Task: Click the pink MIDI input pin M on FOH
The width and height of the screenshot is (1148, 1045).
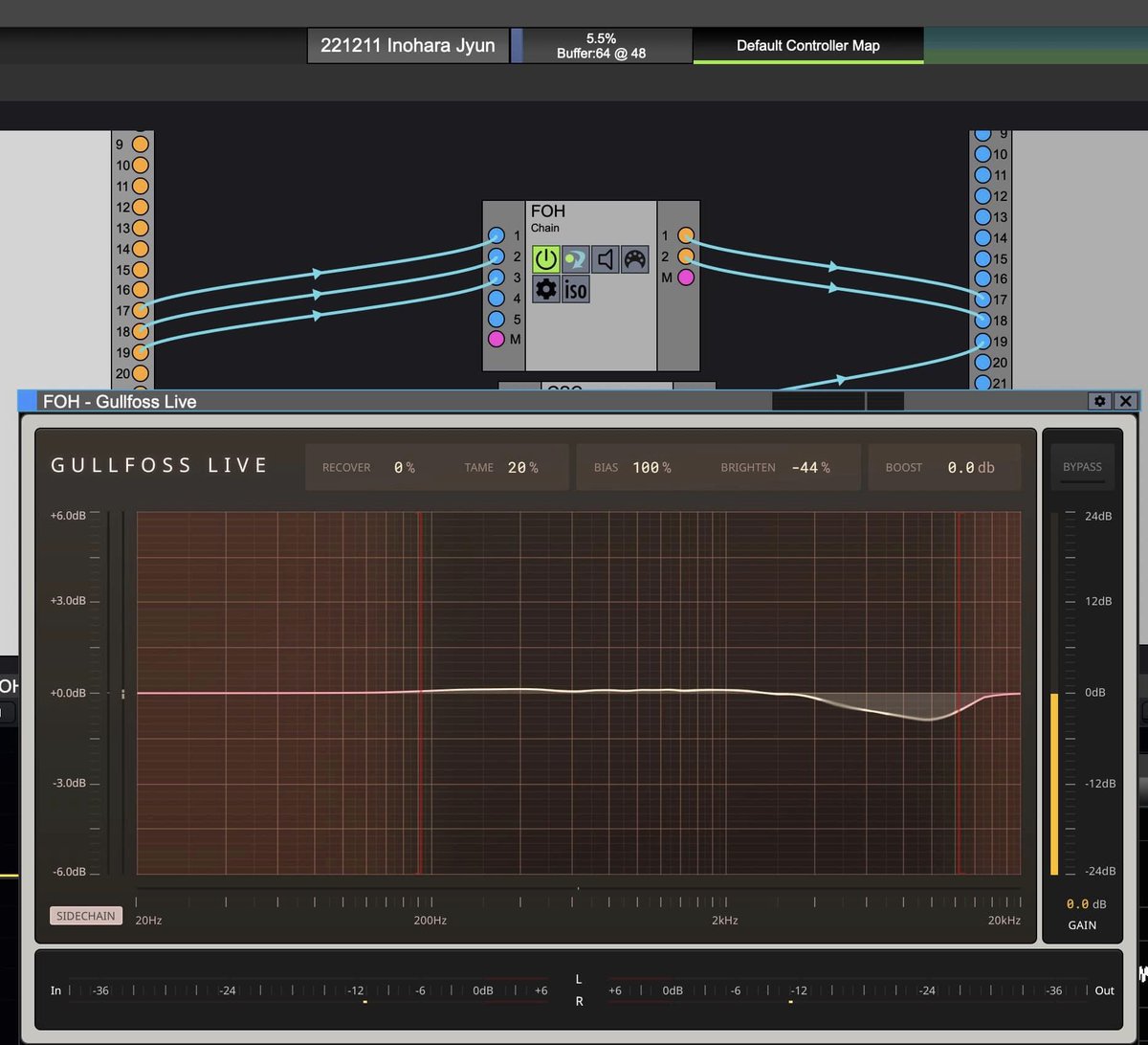Action: 496,339
